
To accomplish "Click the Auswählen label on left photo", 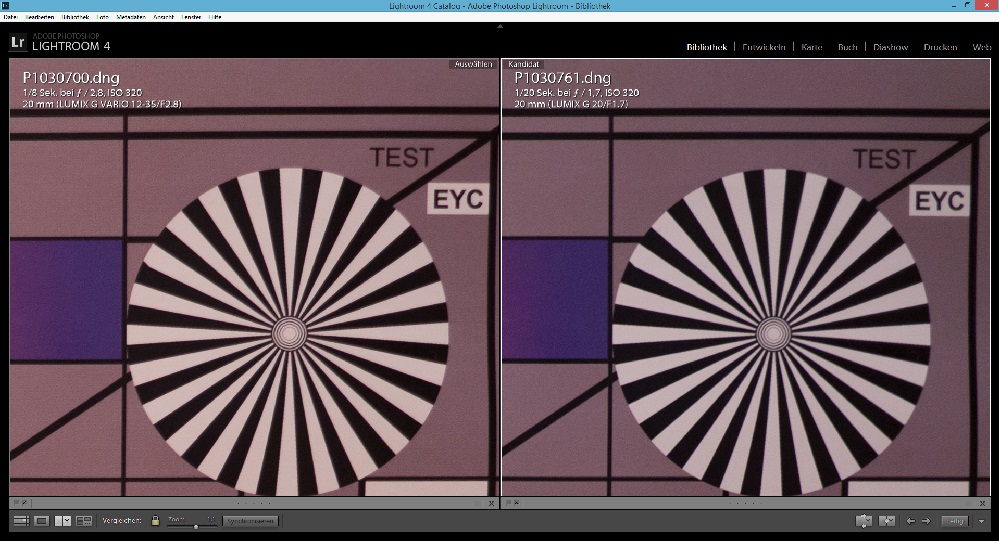I will pyautogui.click(x=473, y=64).
